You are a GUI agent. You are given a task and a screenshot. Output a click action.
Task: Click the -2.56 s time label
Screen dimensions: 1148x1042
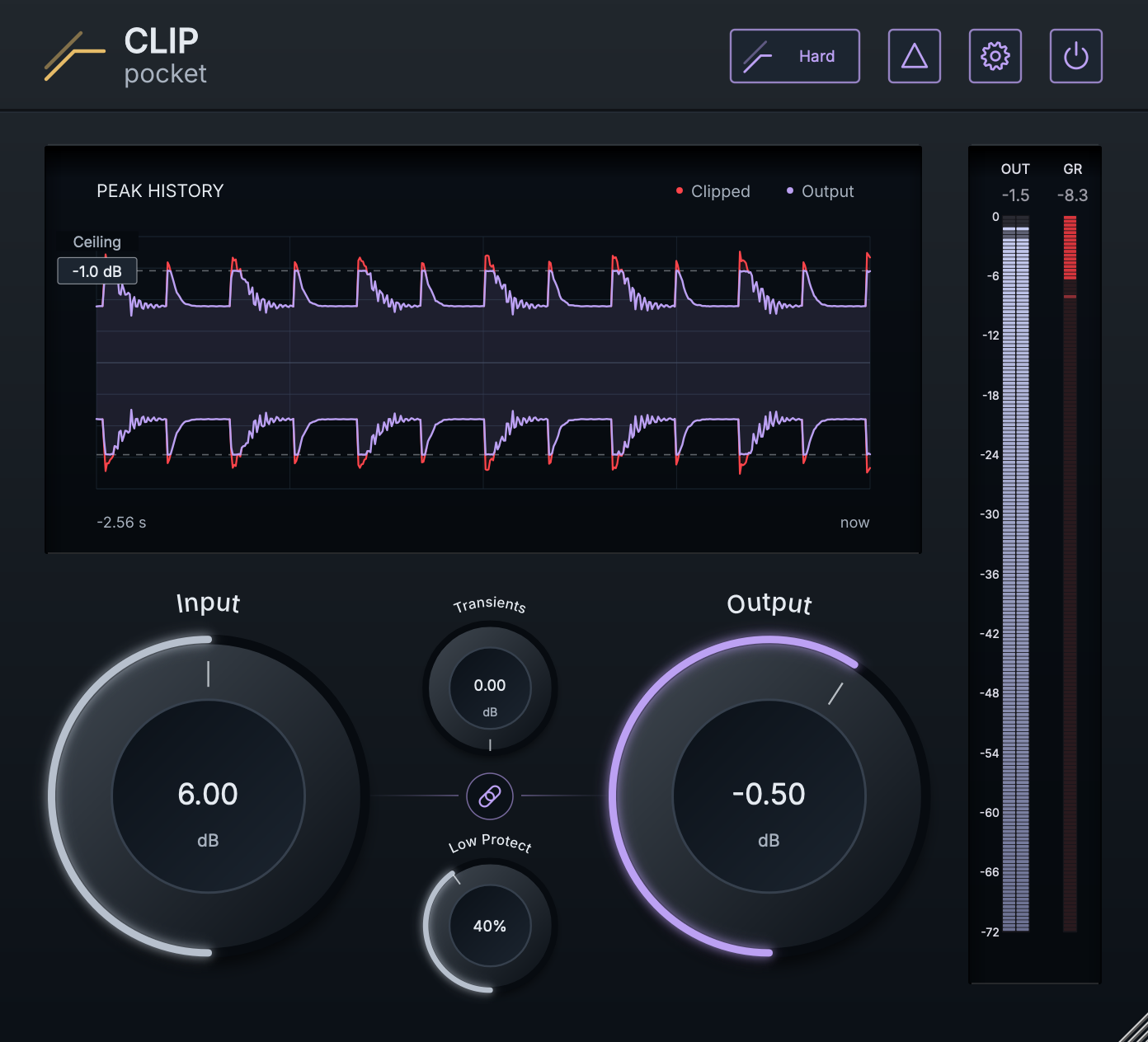point(121,523)
